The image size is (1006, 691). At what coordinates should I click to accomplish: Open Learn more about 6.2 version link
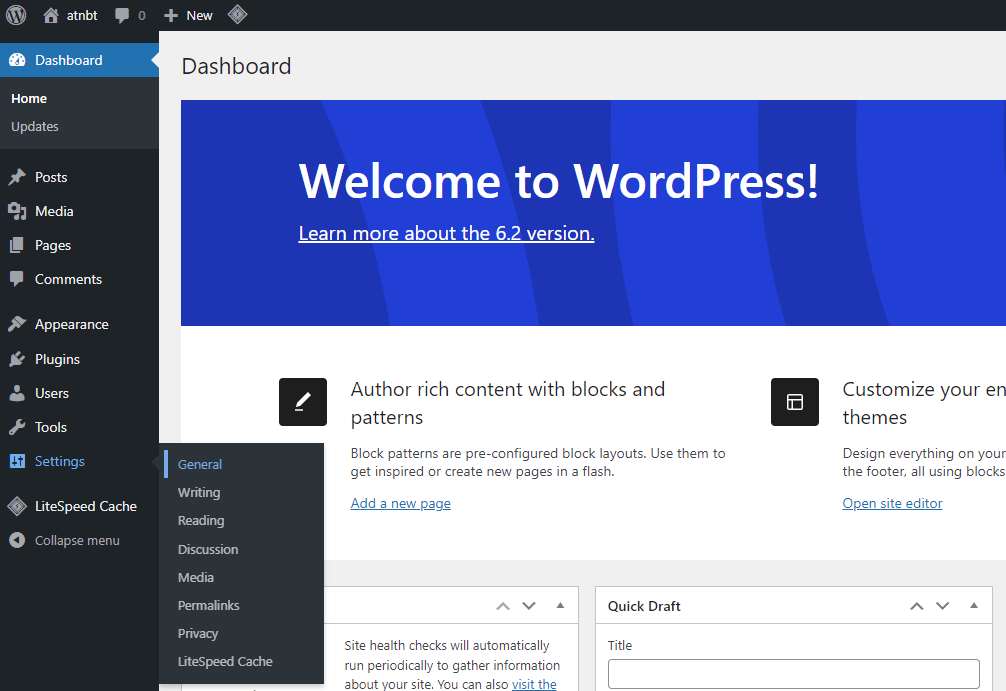(447, 233)
